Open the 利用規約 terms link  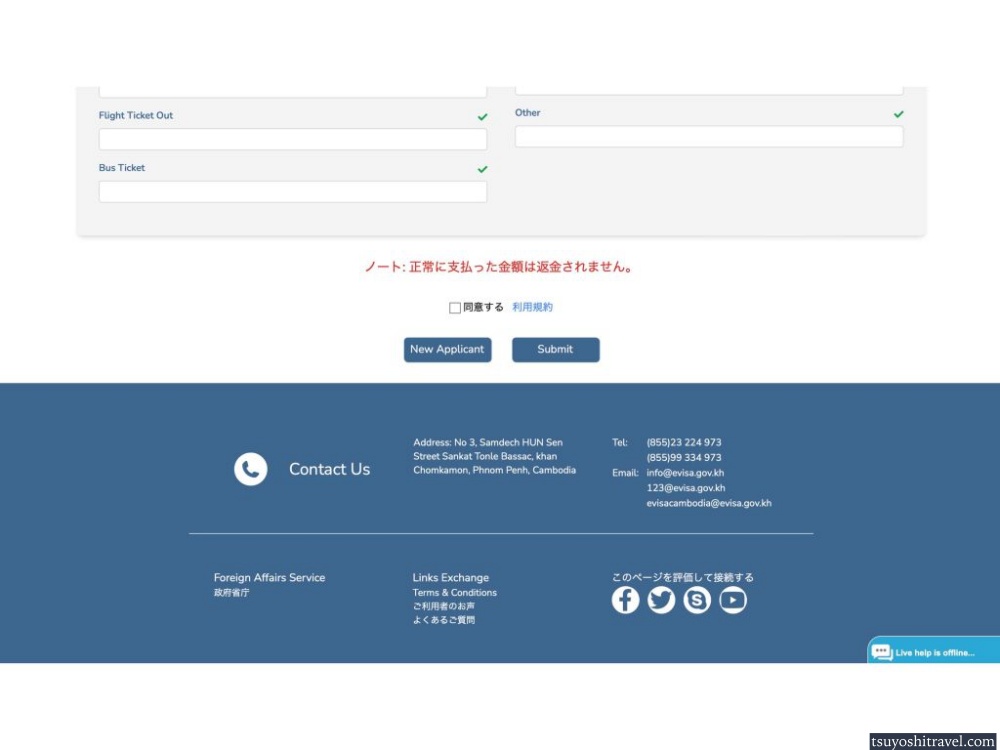(x=532, y=307)
